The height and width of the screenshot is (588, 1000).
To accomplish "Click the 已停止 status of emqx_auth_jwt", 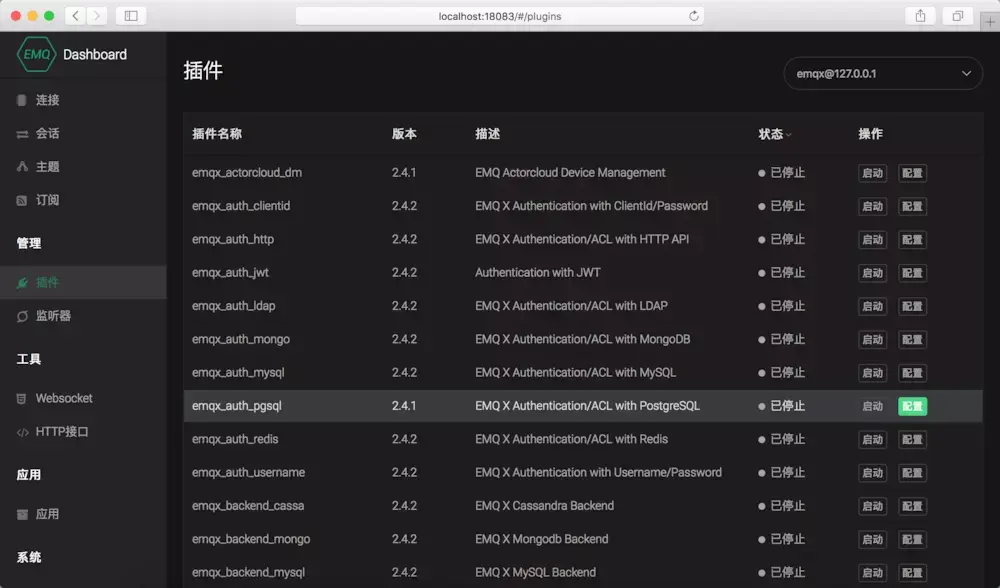I will click(x=781, y=272).
